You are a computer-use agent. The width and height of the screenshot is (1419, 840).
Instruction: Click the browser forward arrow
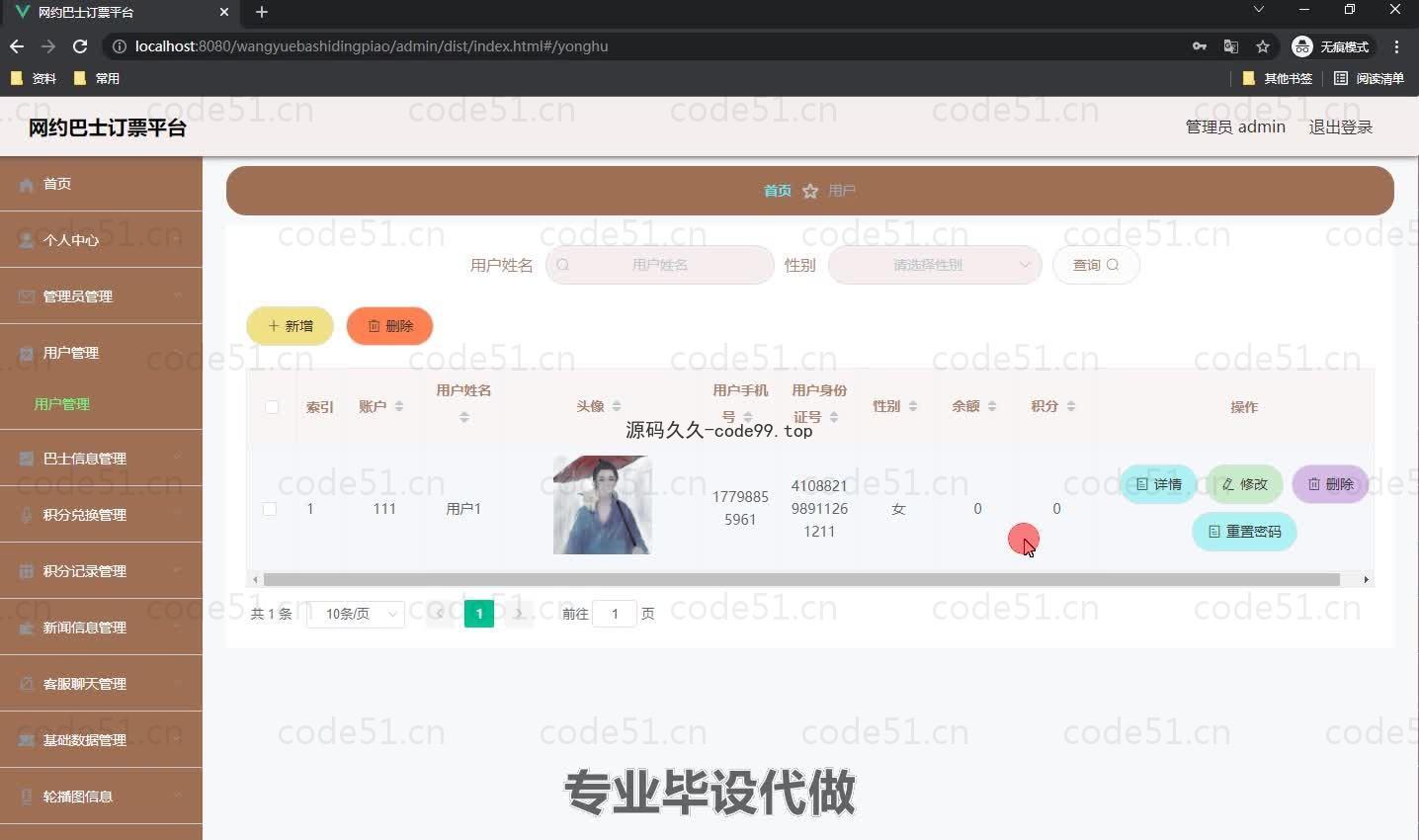[48, 46]
